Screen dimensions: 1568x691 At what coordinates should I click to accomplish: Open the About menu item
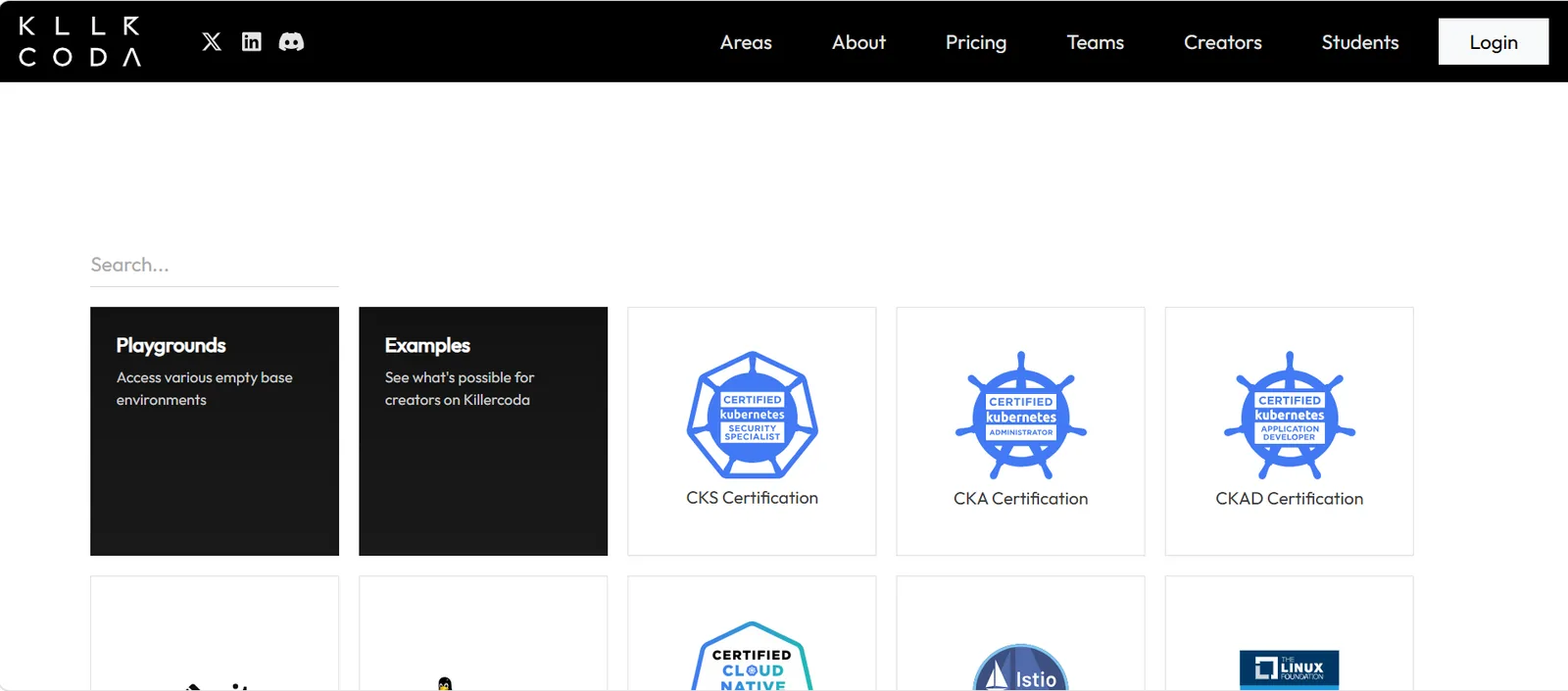[x=858, y=42]
